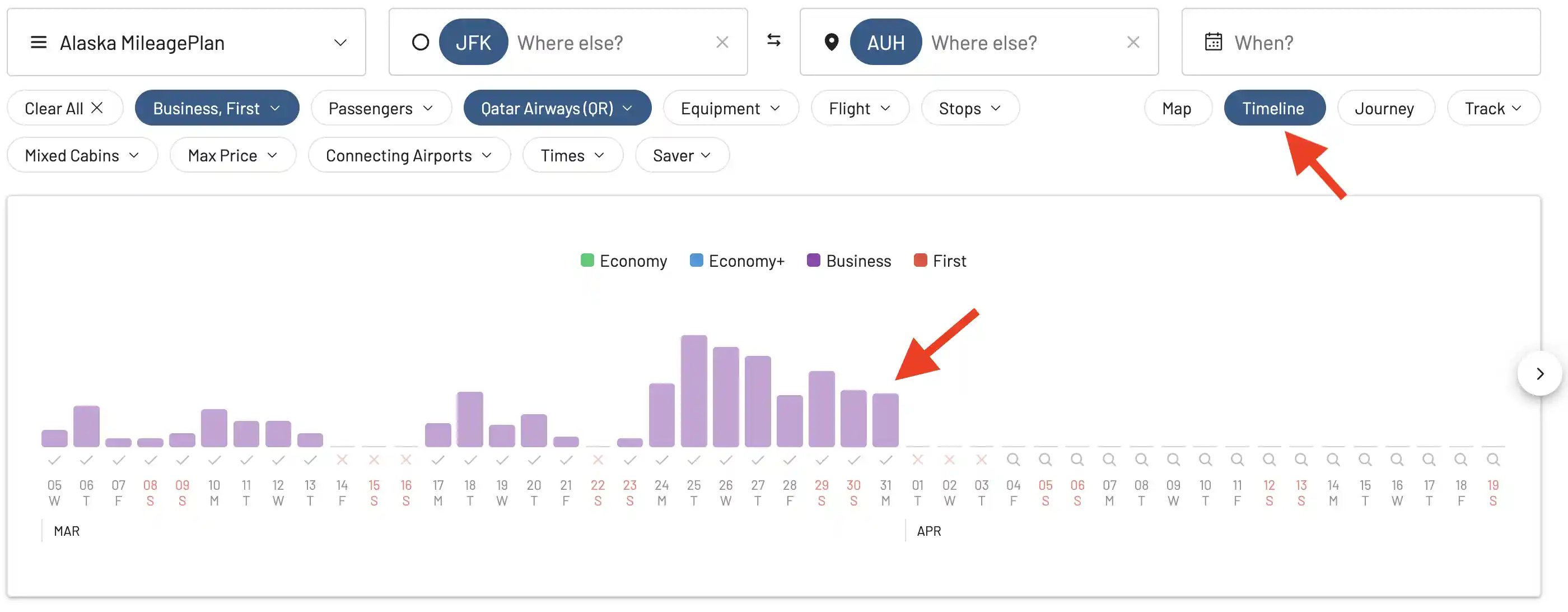
Task: Swap origin and destination airports
Action: point(774,40)
